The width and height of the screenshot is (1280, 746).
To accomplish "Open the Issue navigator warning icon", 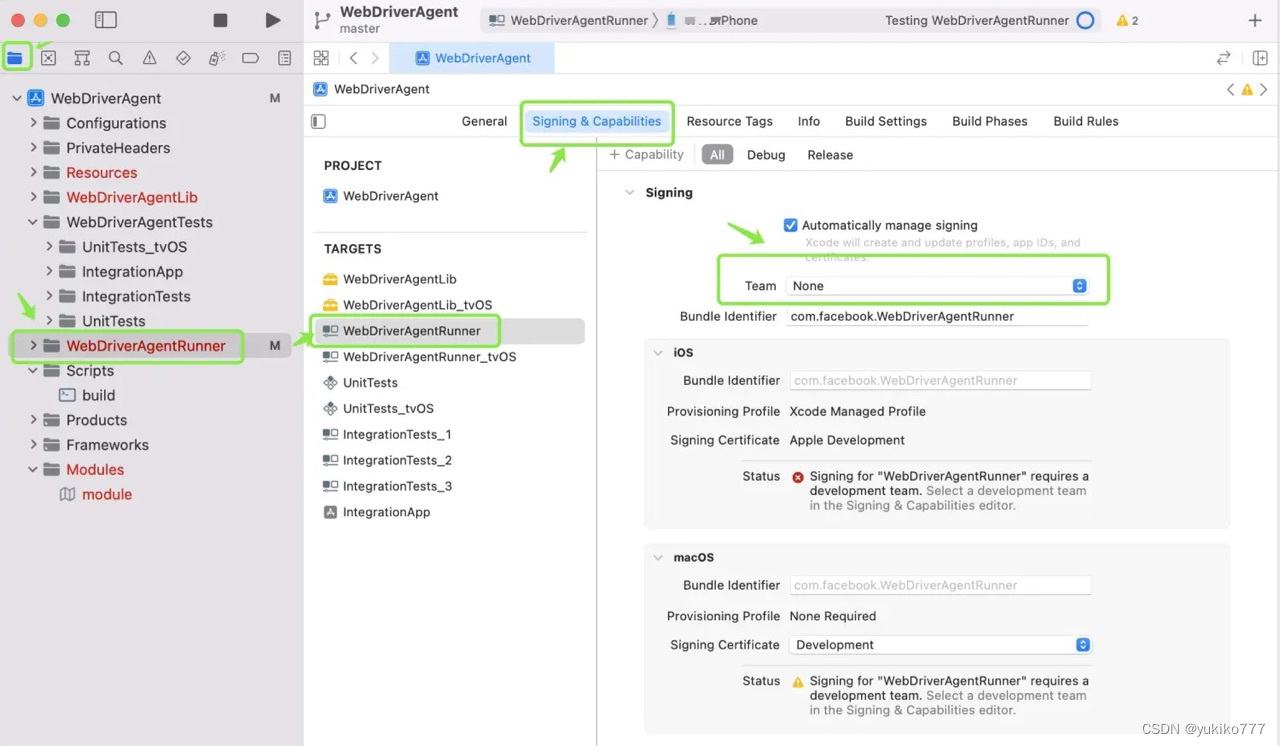I will point(149,58).
